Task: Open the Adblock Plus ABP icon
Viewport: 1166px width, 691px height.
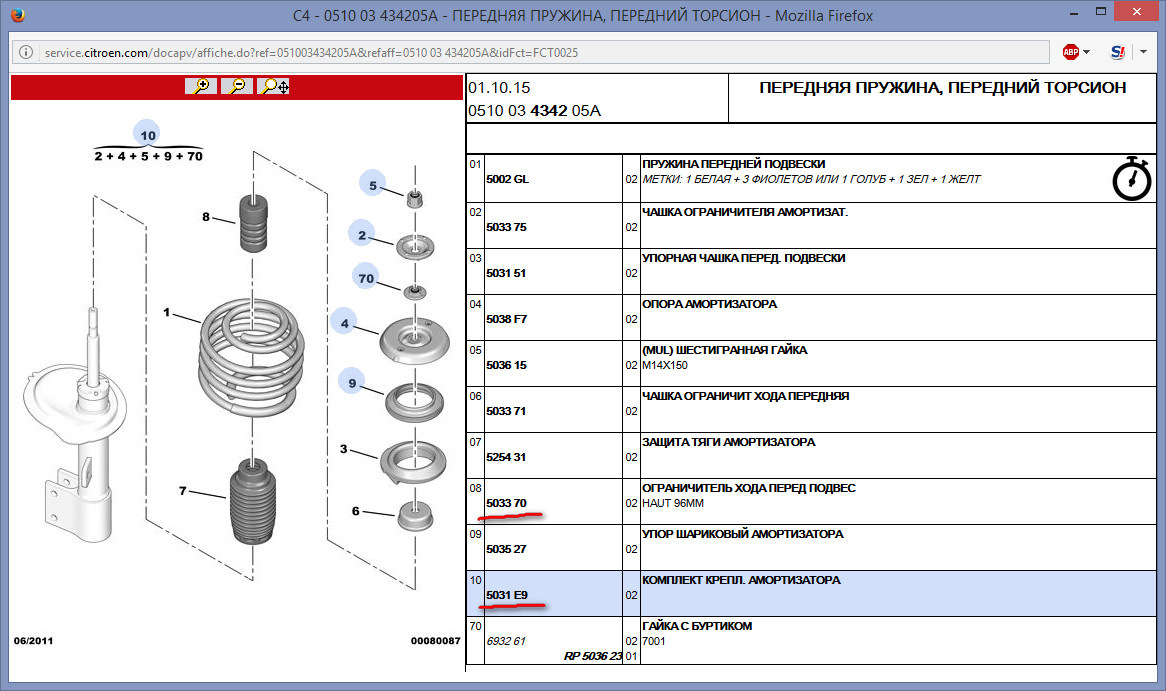Action: pyautogui.click(x=1071, y=52)
